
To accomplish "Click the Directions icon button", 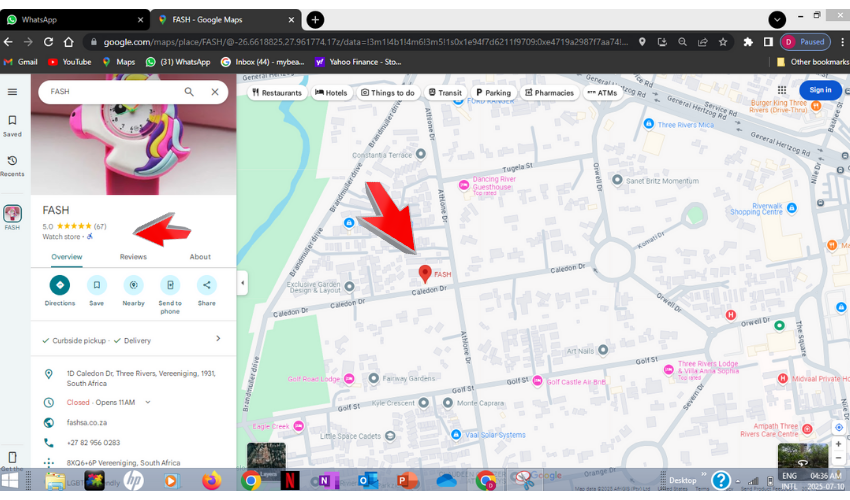I will point(60,285).
